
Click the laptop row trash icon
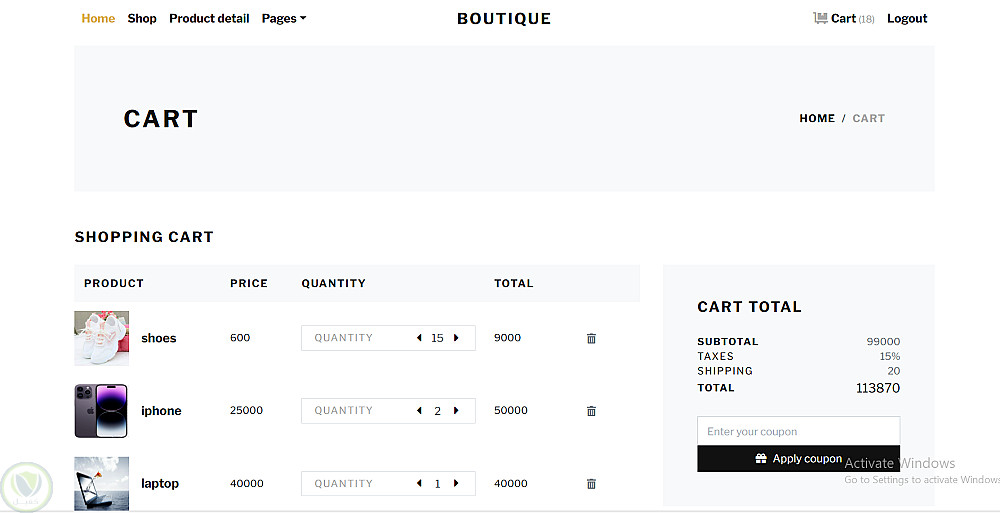[x=591, y=484]
